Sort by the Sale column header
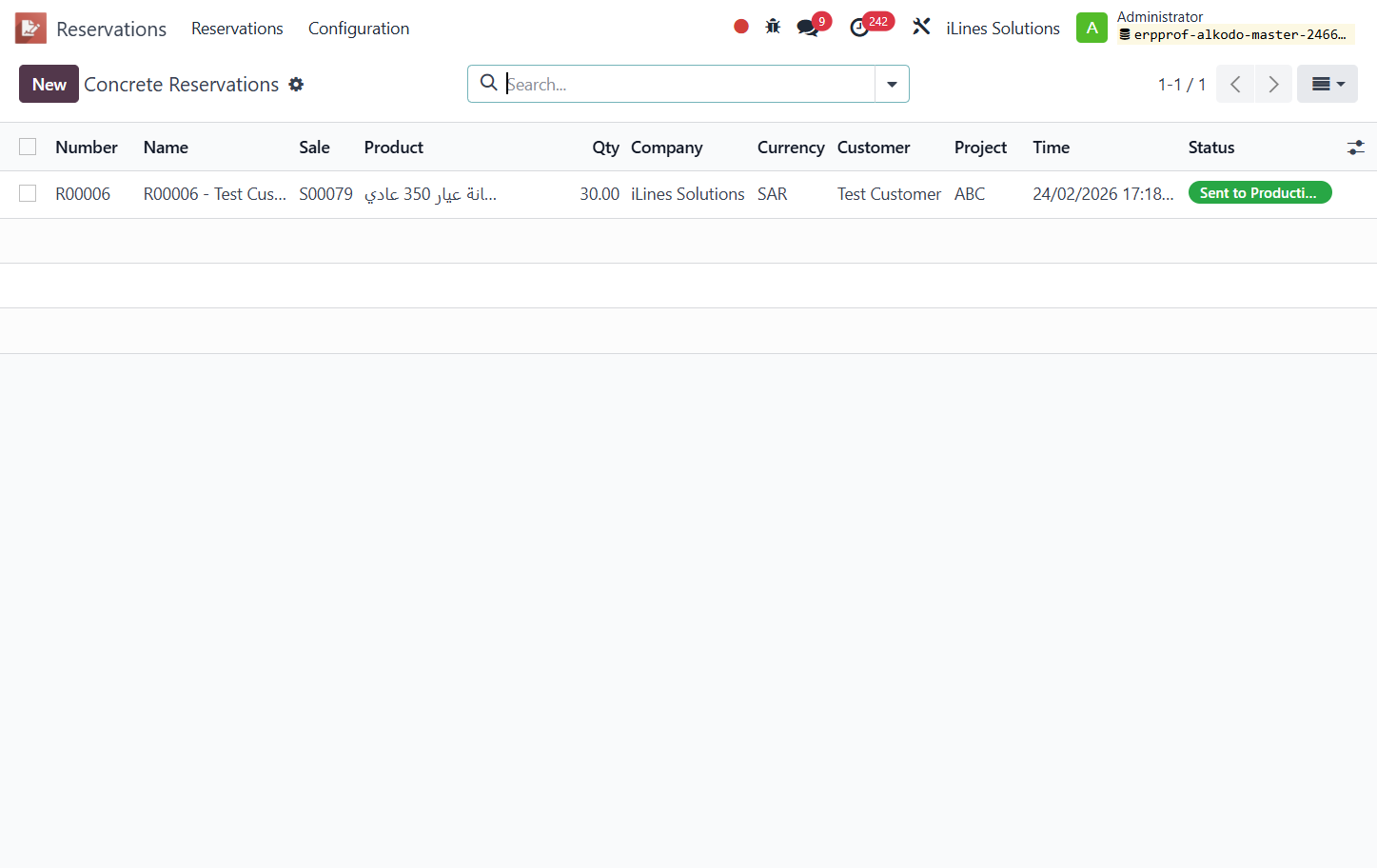This screenshot has height=868, width=1377. [x=314, y=148]
